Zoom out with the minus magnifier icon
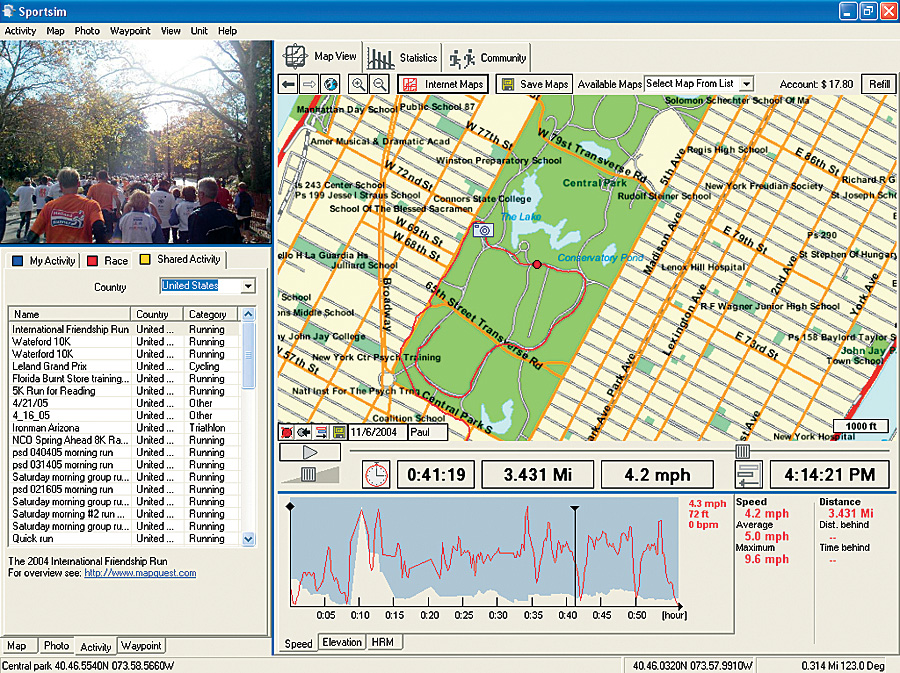The height and width of the screenshot is (673, 900). [379, 84]
